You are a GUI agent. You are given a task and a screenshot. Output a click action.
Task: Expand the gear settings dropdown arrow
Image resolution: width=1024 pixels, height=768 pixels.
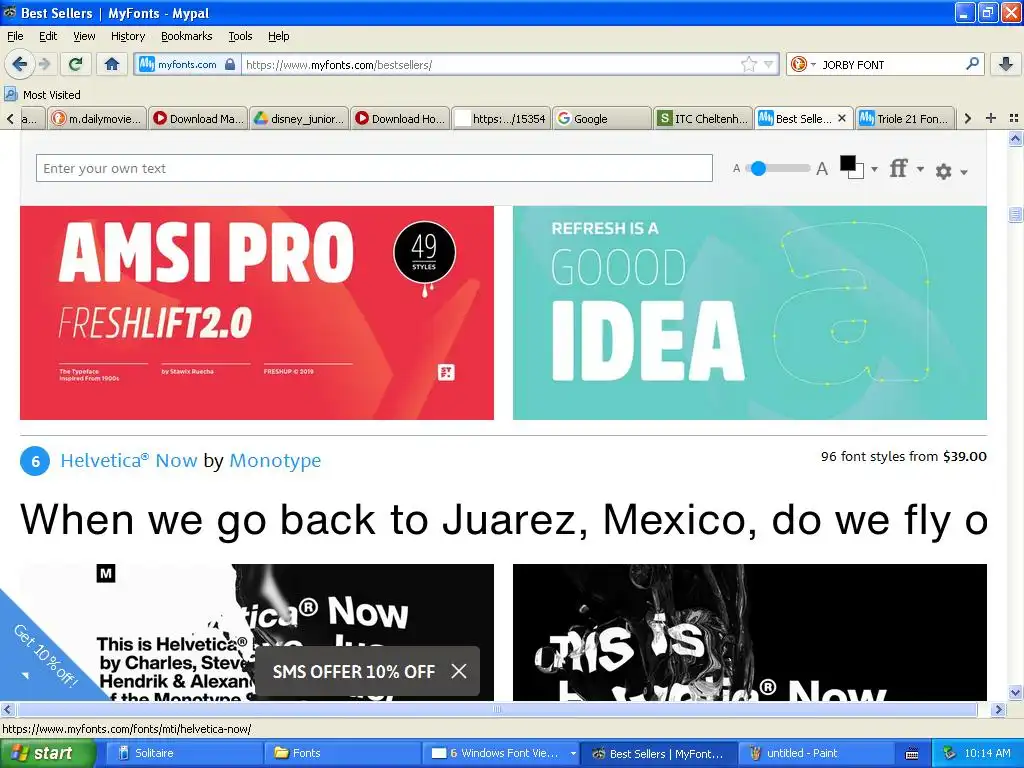tap(964, 172)
